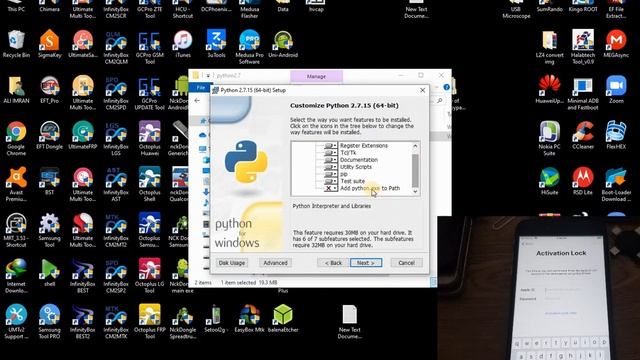Cancel the Python setup

coord(407,263)
